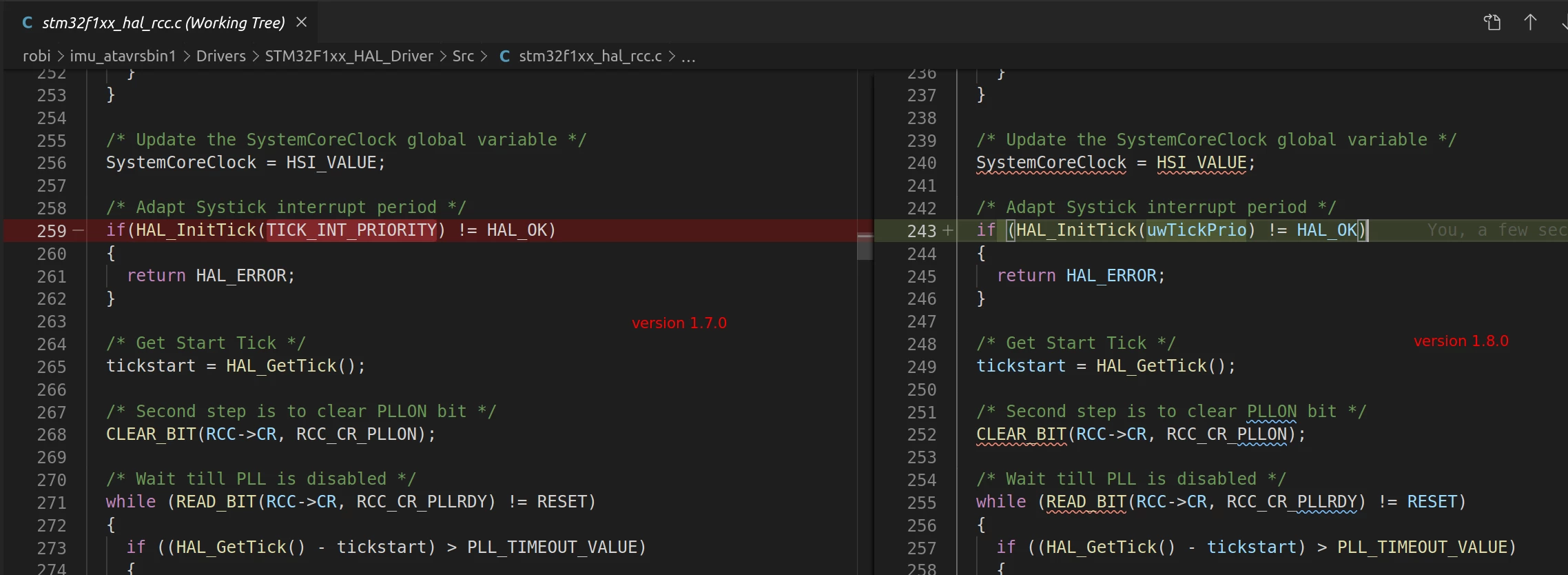This screenshot has width=1568, height=575.
Task: Click 'tickstart = HAL_GetTick();' on left line 265
Action: tap(236, 366)
